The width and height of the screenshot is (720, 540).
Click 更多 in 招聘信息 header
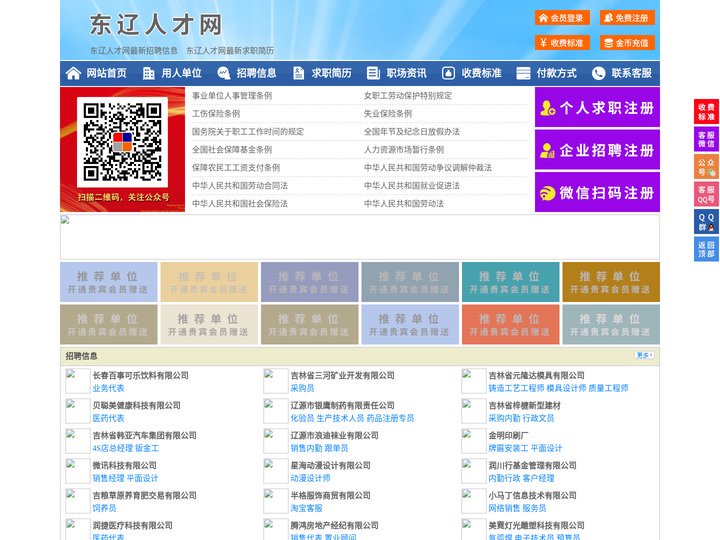pos(644,355)
